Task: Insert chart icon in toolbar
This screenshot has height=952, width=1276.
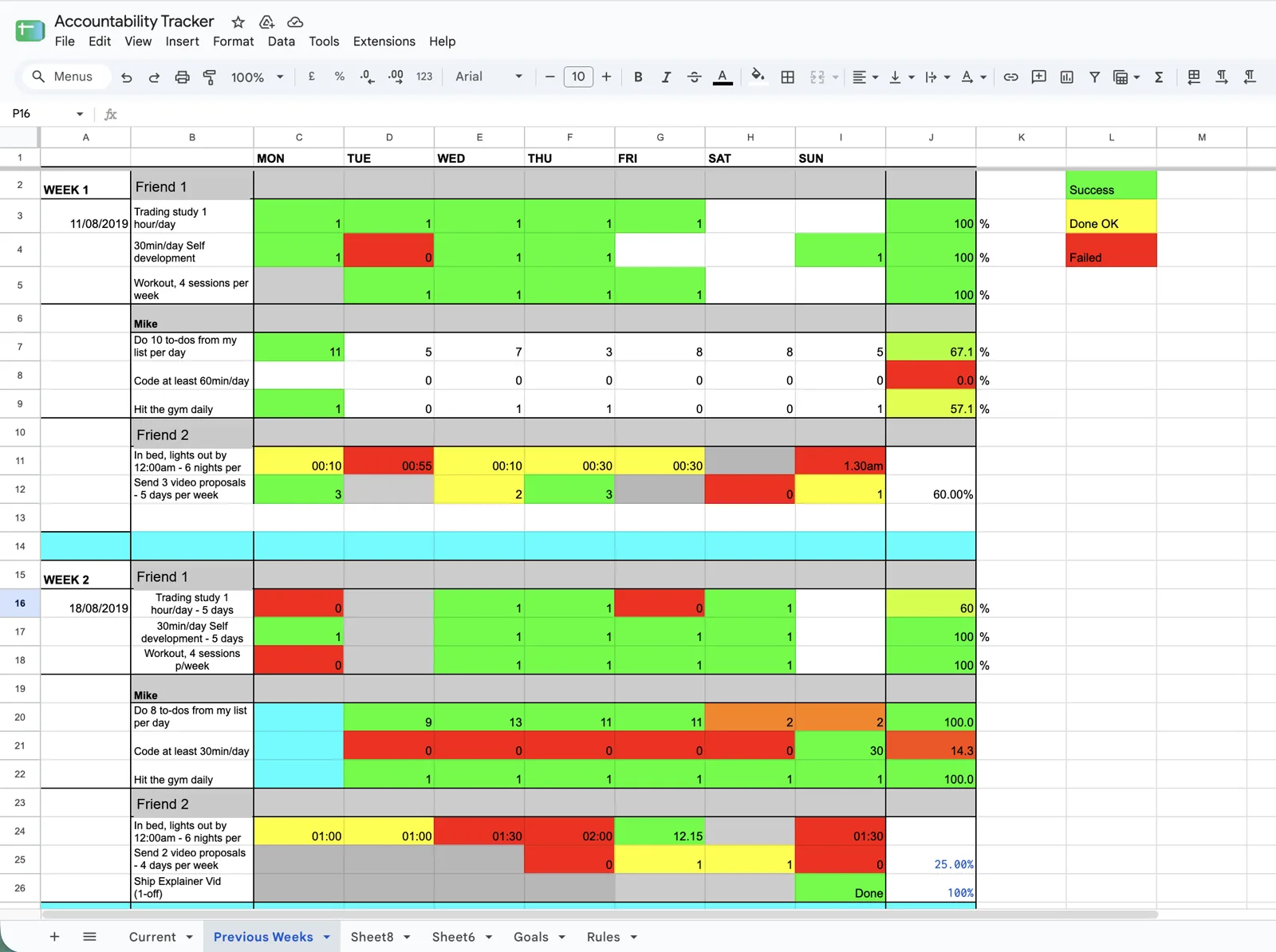Action: point(1066,77)
